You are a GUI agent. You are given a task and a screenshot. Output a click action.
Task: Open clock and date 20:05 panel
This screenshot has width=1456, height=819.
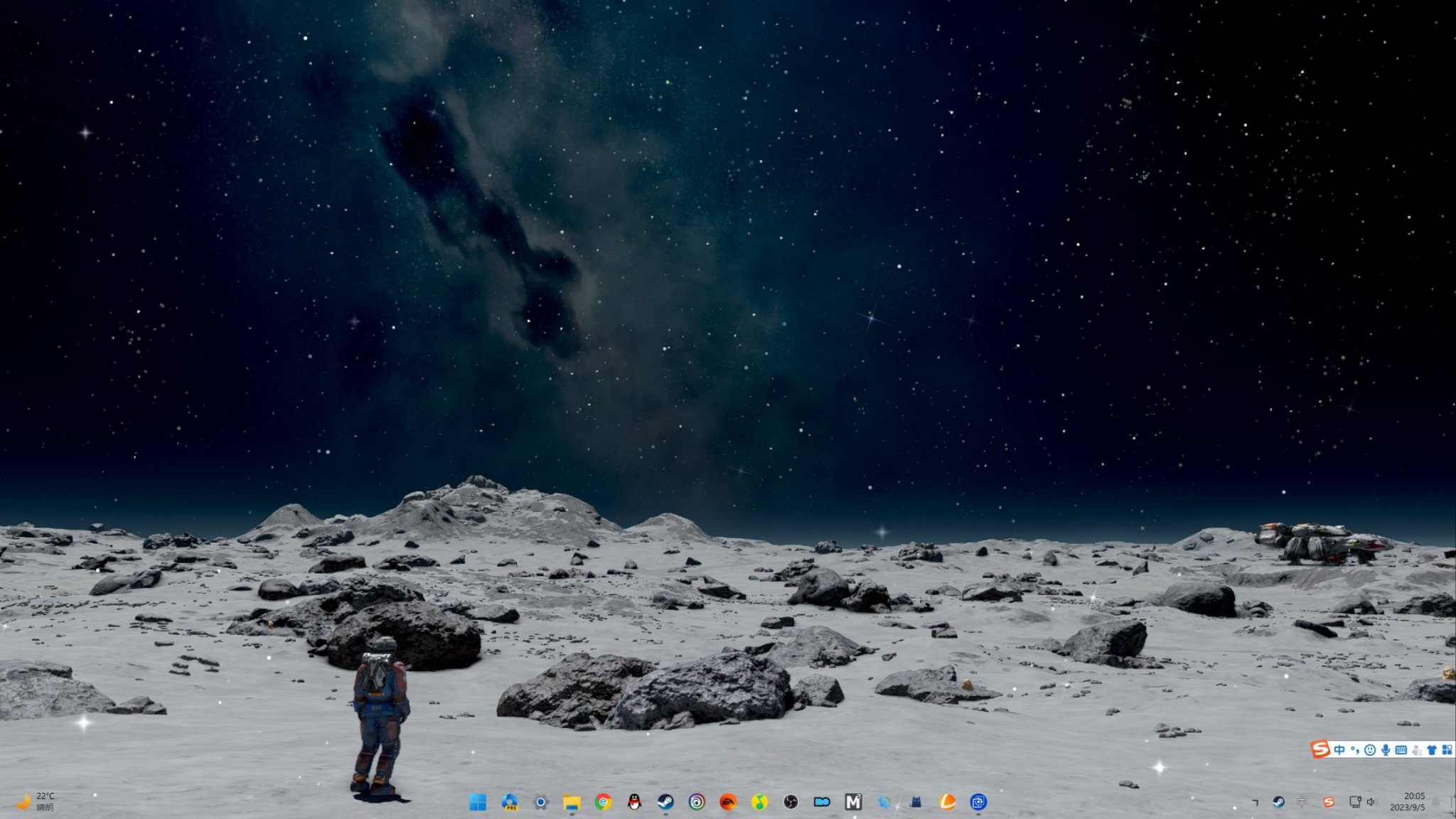pyautogui.click(x=1408, y=801)
